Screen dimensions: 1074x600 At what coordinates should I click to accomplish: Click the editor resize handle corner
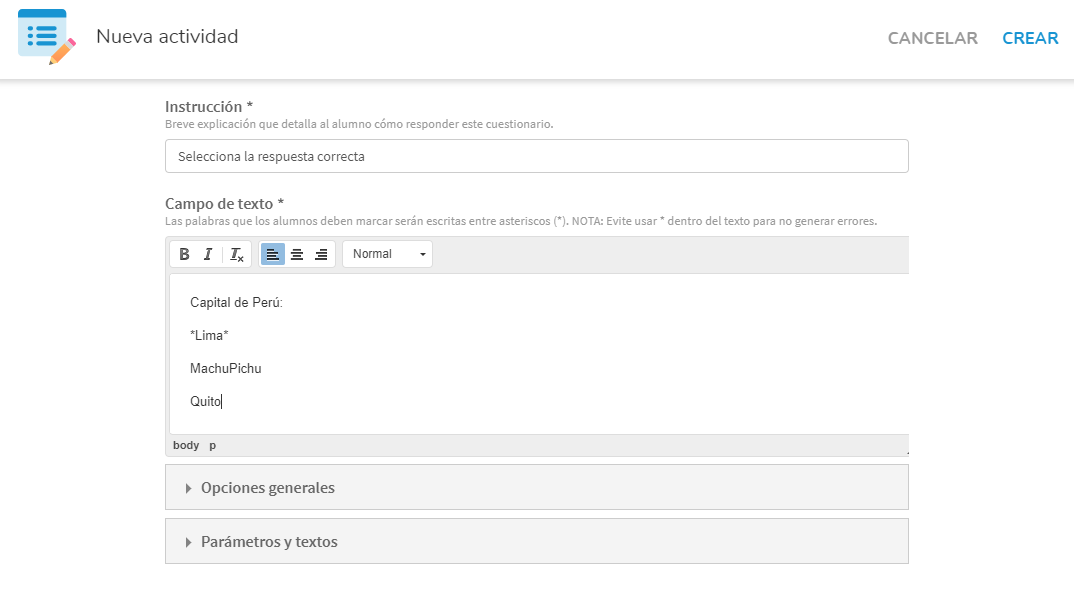tap(906, 452)
